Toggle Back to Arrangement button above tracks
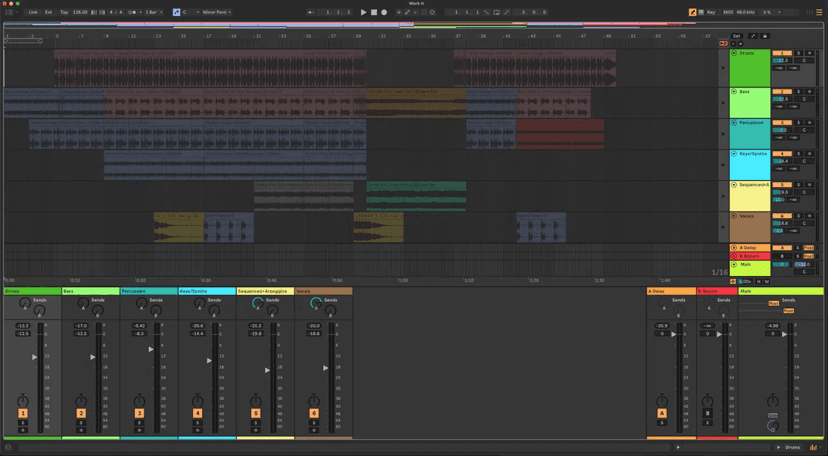The width and height of the screenshot is (828, 456). 723,43
